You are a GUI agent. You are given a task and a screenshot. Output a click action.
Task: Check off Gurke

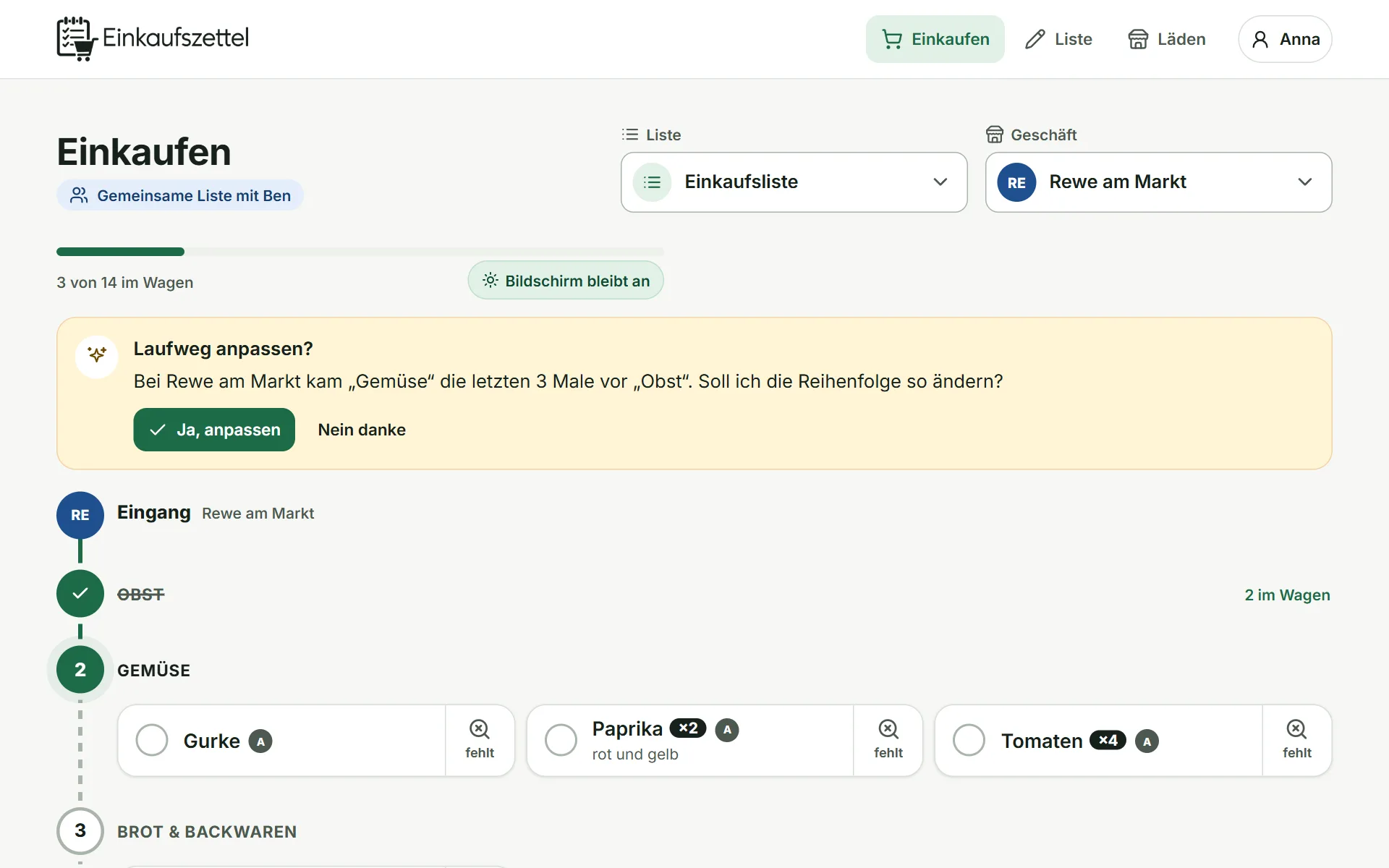[152, 741]
